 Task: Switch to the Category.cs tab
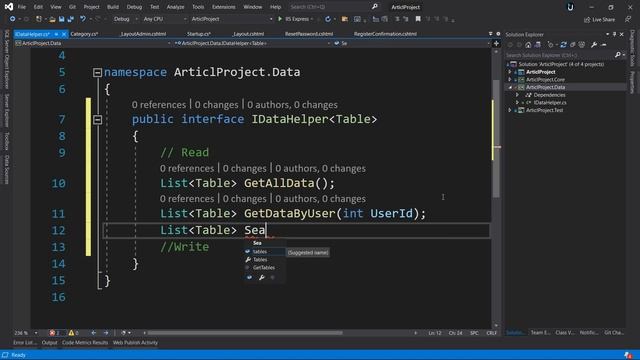(x=84, y=34)
